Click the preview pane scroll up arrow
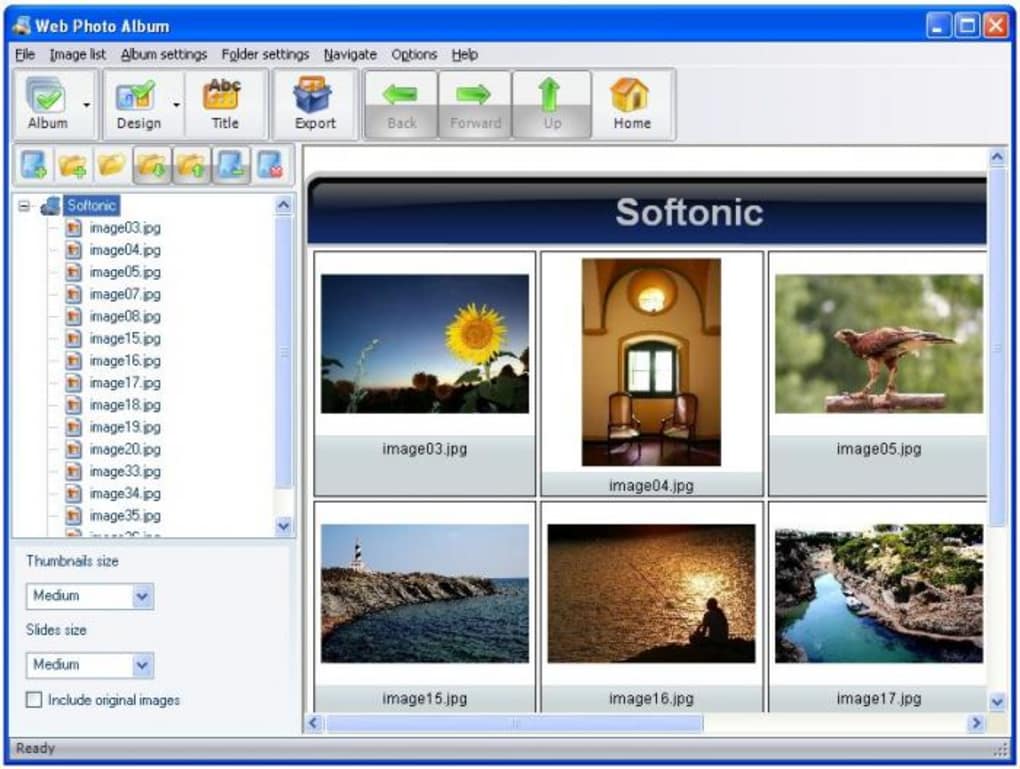The width and height of the screenshot is (1020, 769). click(997, 157)
